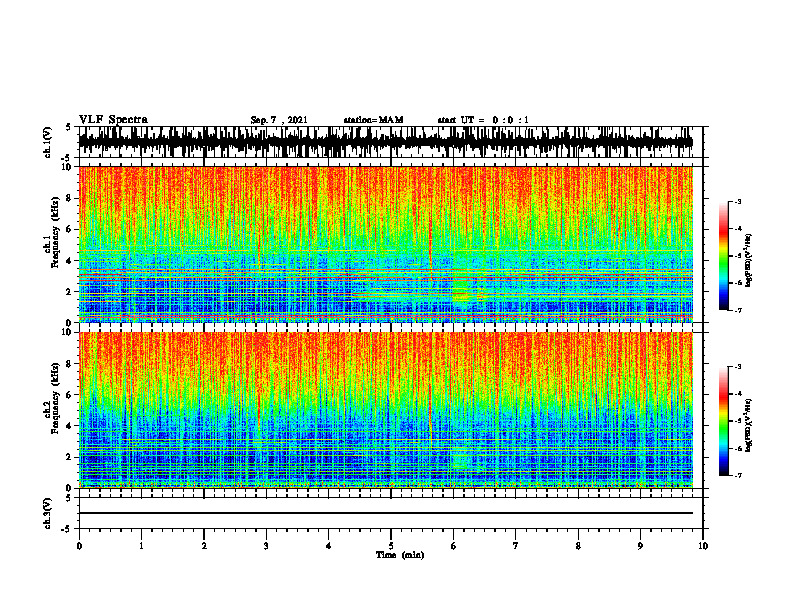Click the ch.2 color scale bar
This screenshot has width=792, height=612.
tap(724, 421)
